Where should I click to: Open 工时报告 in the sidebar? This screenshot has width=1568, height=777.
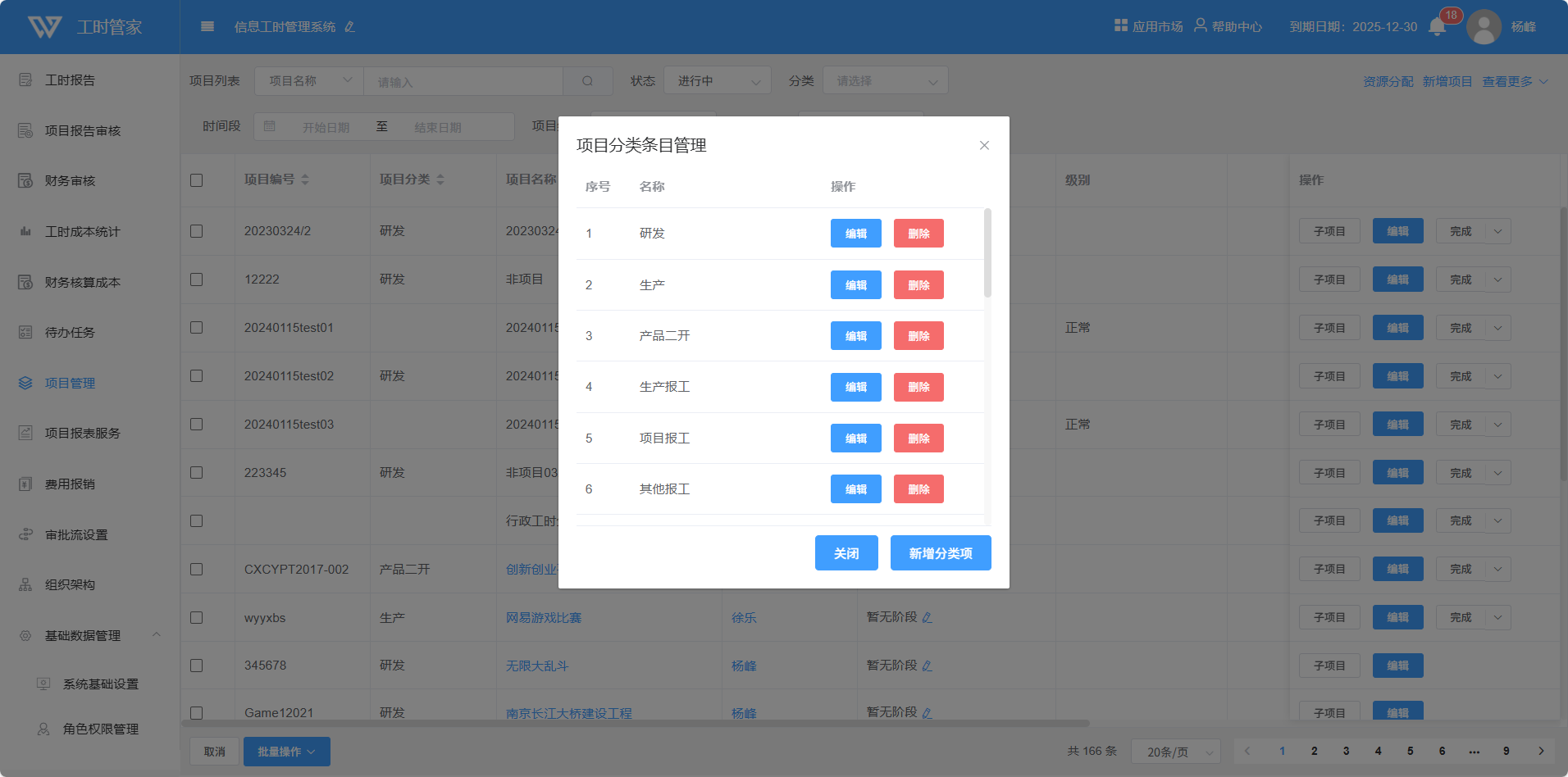tap(70, 80)
